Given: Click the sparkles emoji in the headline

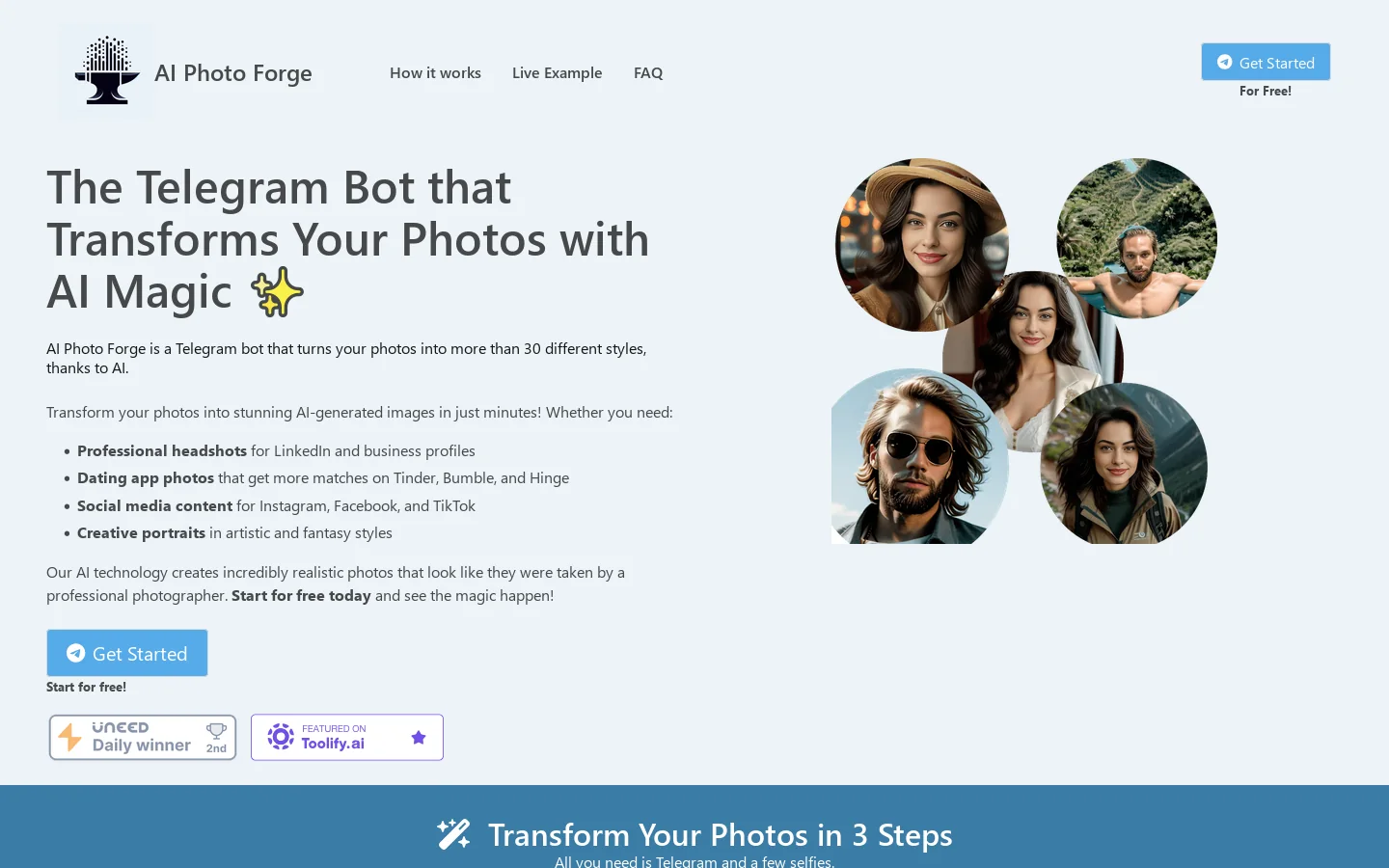Looking at the screenshot, I should (x=277, y=291).
